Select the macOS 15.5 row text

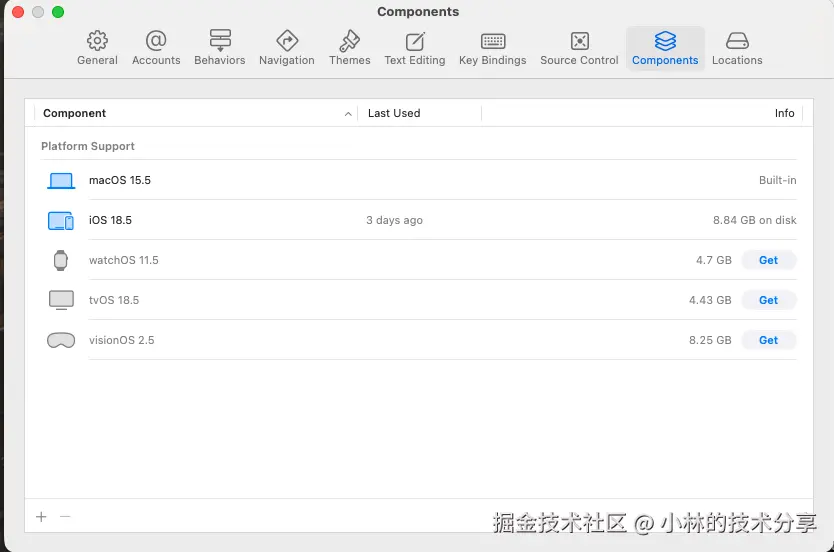(120, 180)
